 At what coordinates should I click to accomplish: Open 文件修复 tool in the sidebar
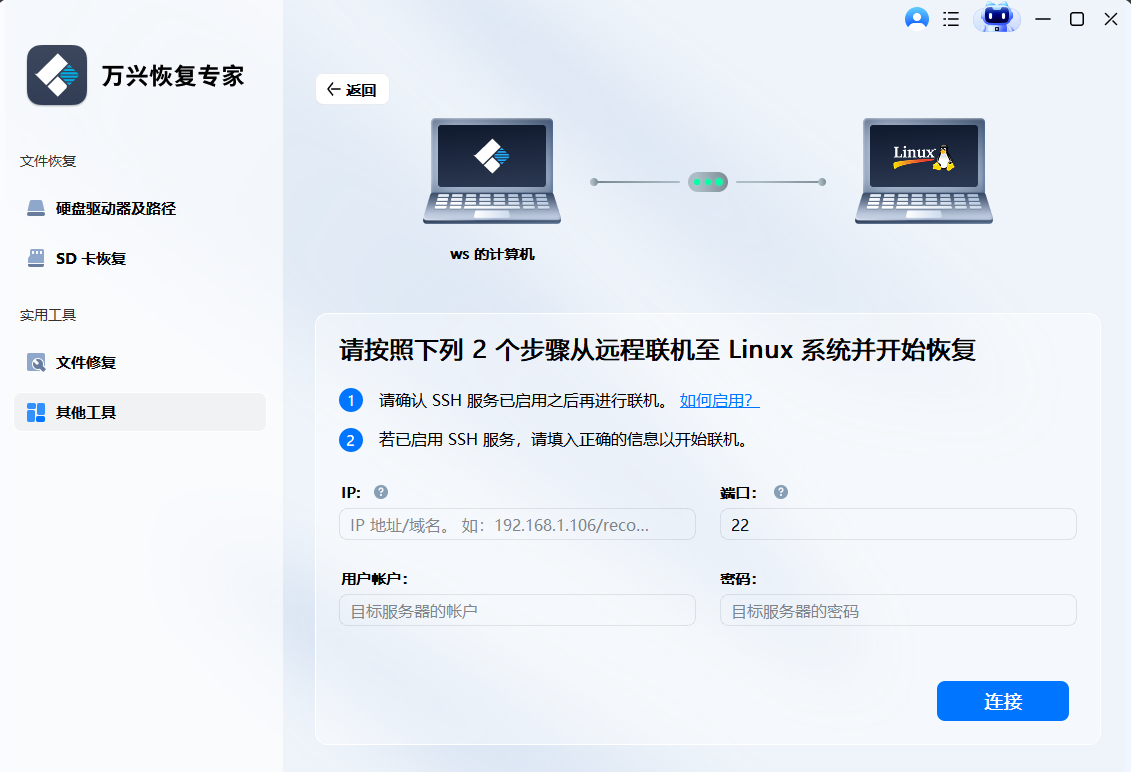pos(140,362)
